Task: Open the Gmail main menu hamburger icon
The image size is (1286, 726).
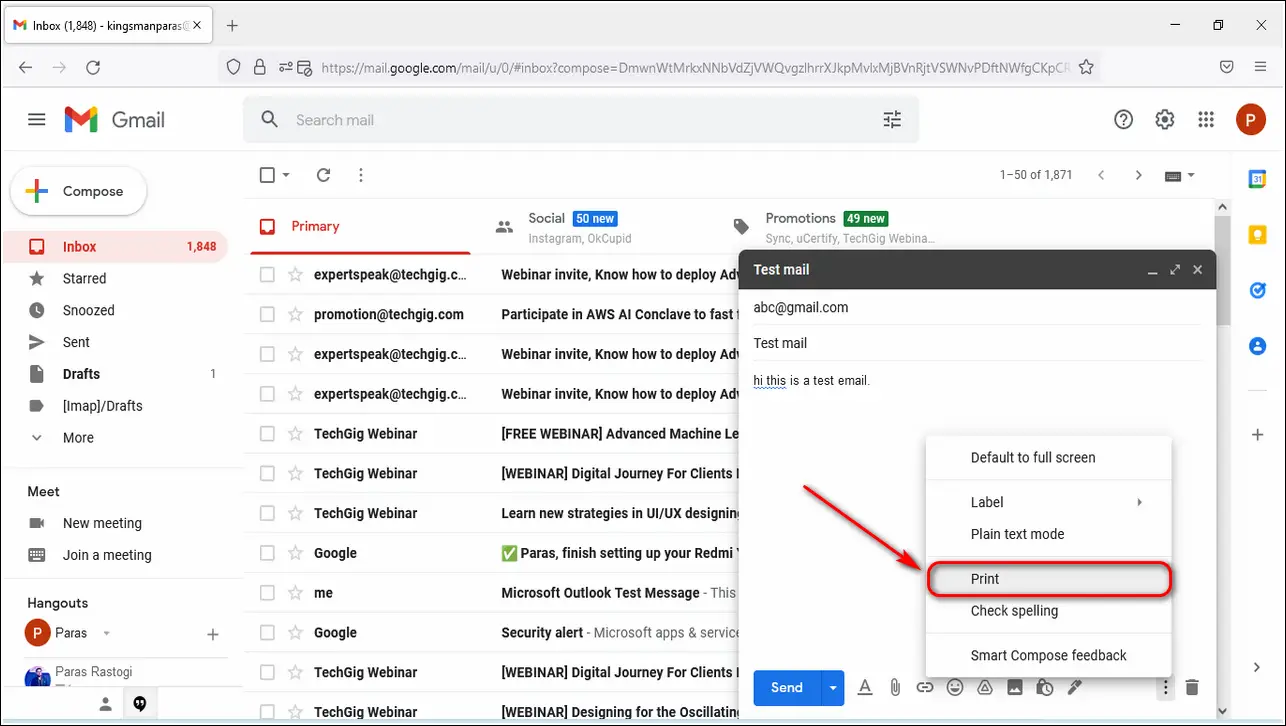Action: click(x=37, y=120)
